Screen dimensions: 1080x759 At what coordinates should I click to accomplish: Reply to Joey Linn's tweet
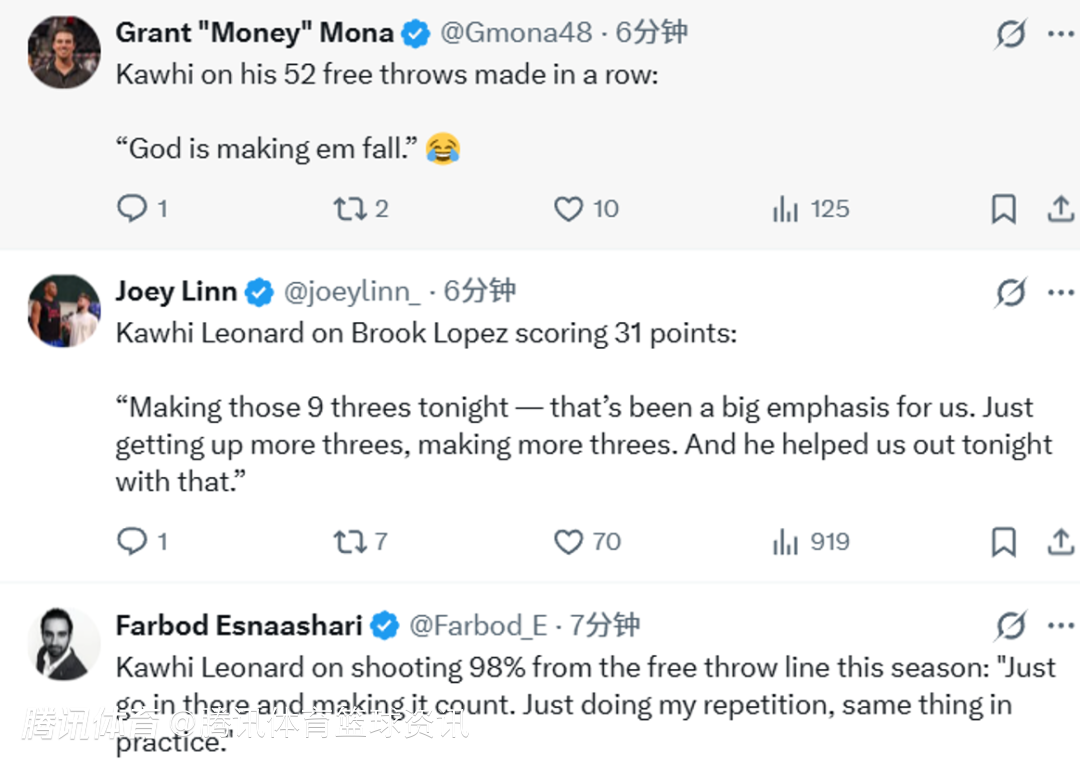point(133,541)
